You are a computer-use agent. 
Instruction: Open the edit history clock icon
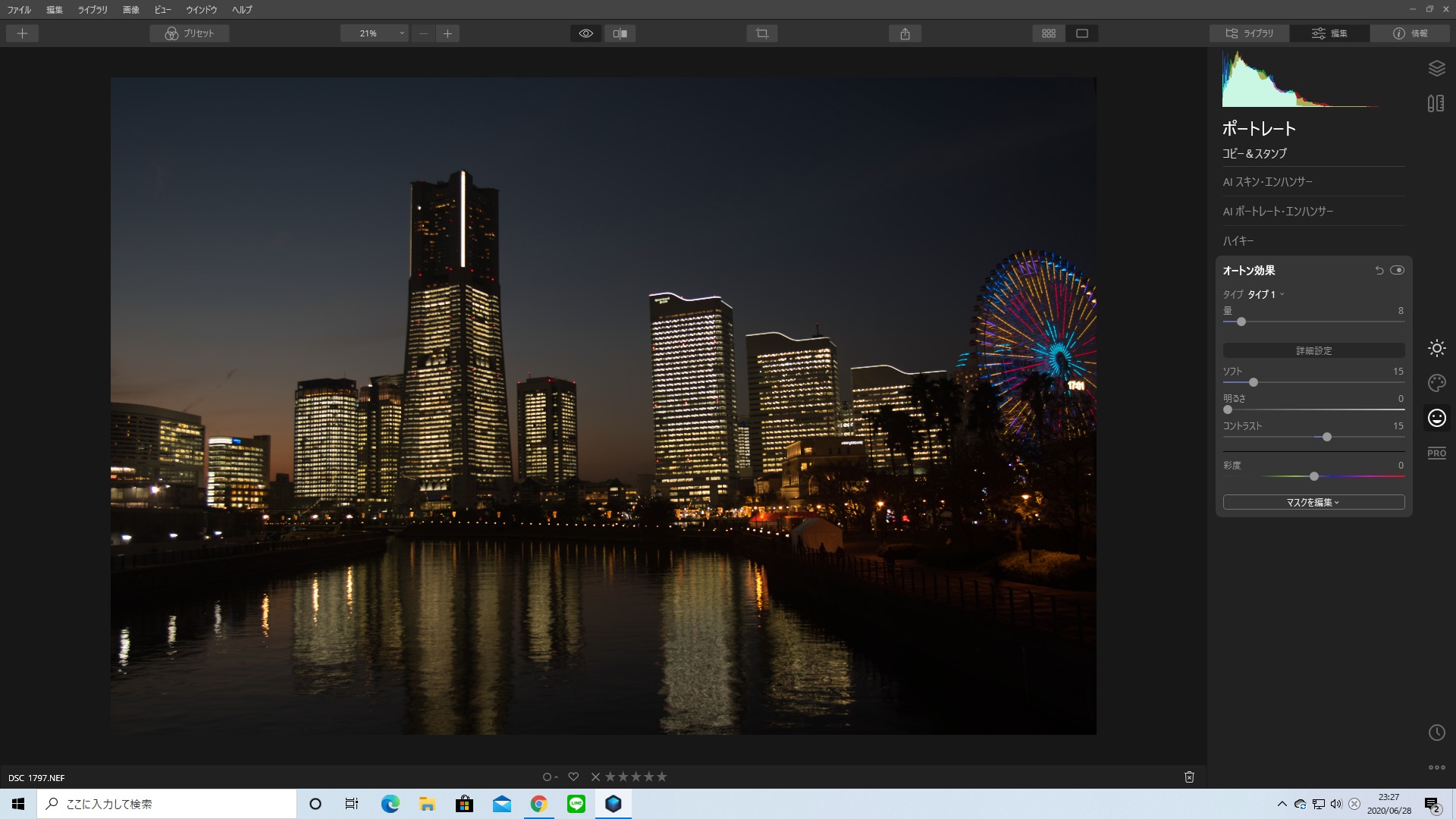1436,733
